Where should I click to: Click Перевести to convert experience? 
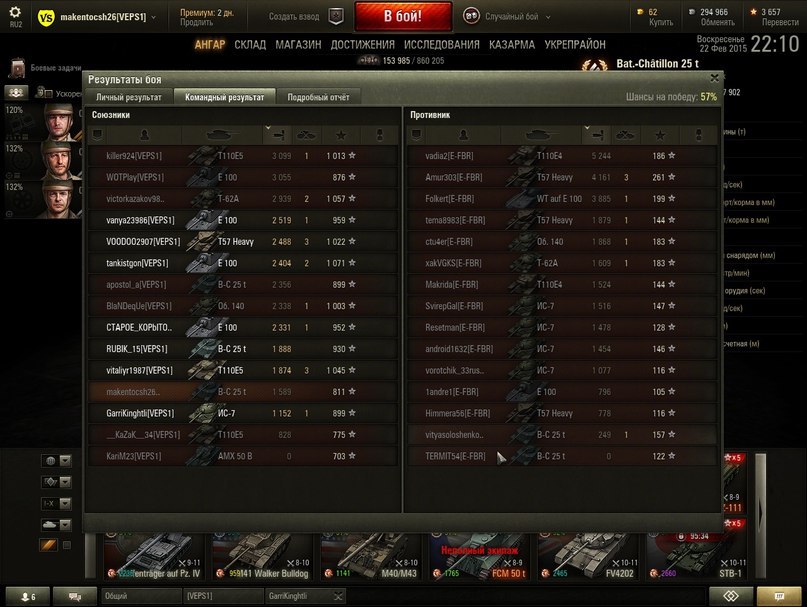pyautogui.click(x=780, y=22)
